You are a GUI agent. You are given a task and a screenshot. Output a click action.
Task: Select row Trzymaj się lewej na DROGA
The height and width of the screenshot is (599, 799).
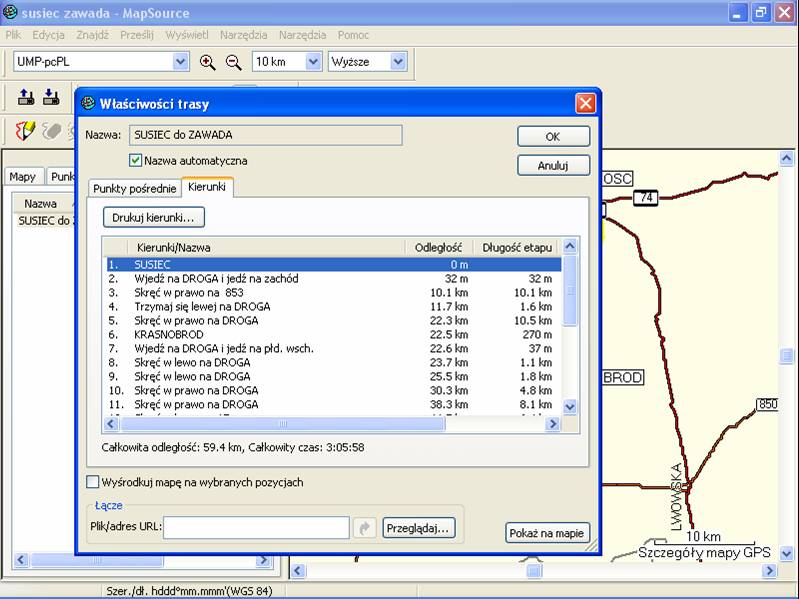333,307
